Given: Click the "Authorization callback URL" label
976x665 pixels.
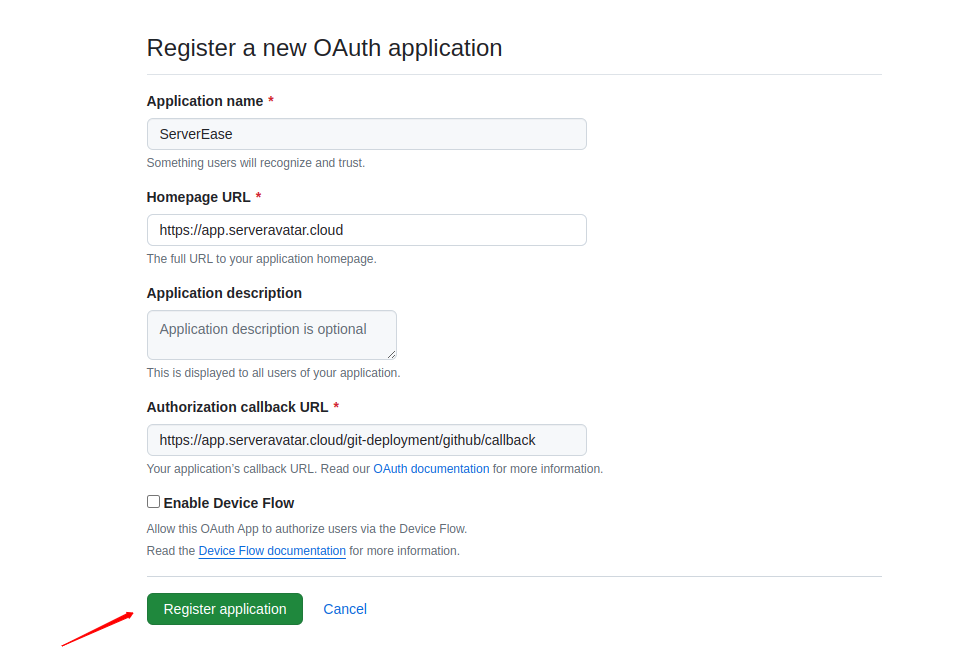Looking at the screenshot, I should (x=237, y=407).
